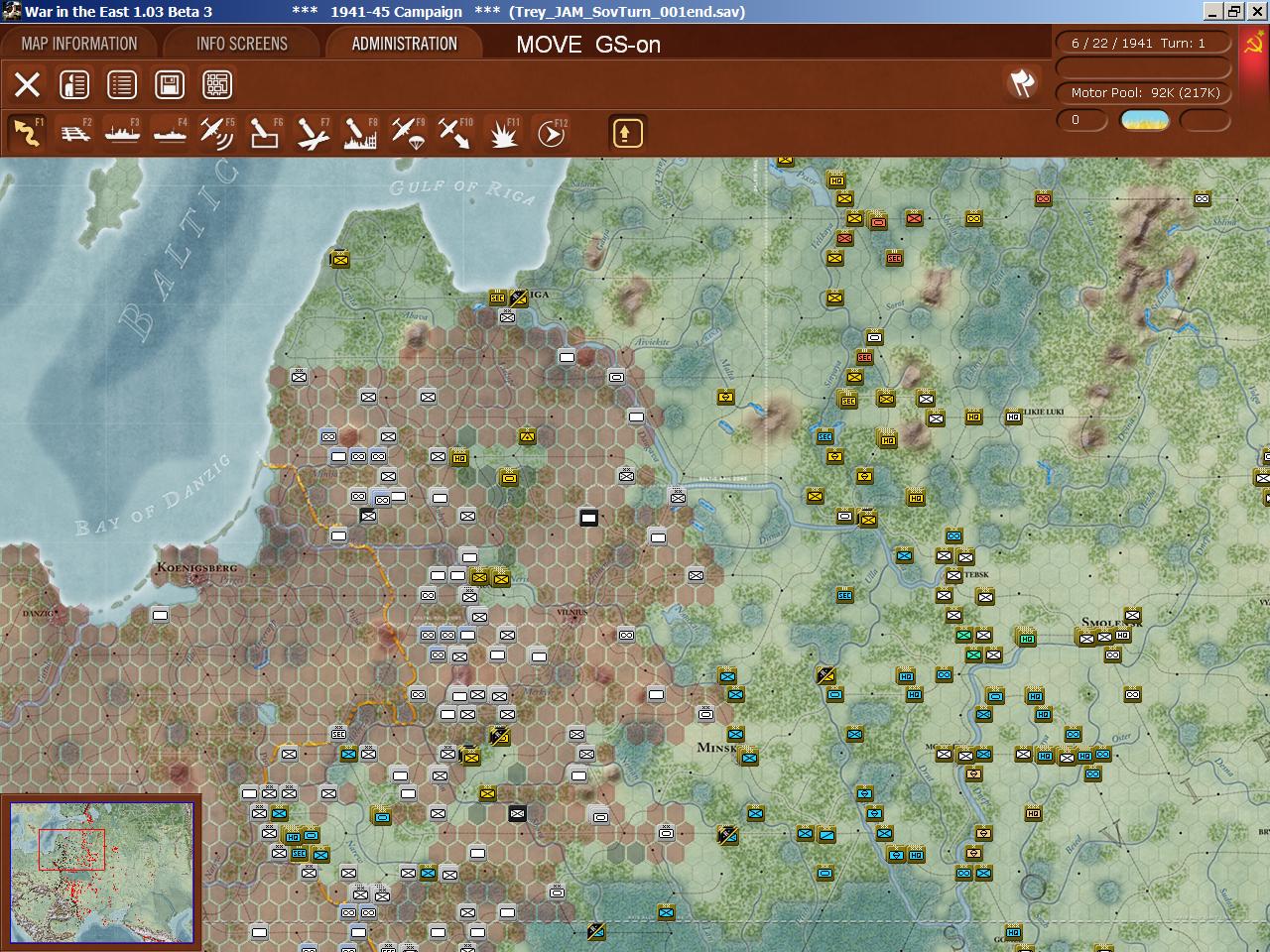1270x952 pixels.
Task: Click the Bay of Danzig label on the map
Action: pos(152,494)
